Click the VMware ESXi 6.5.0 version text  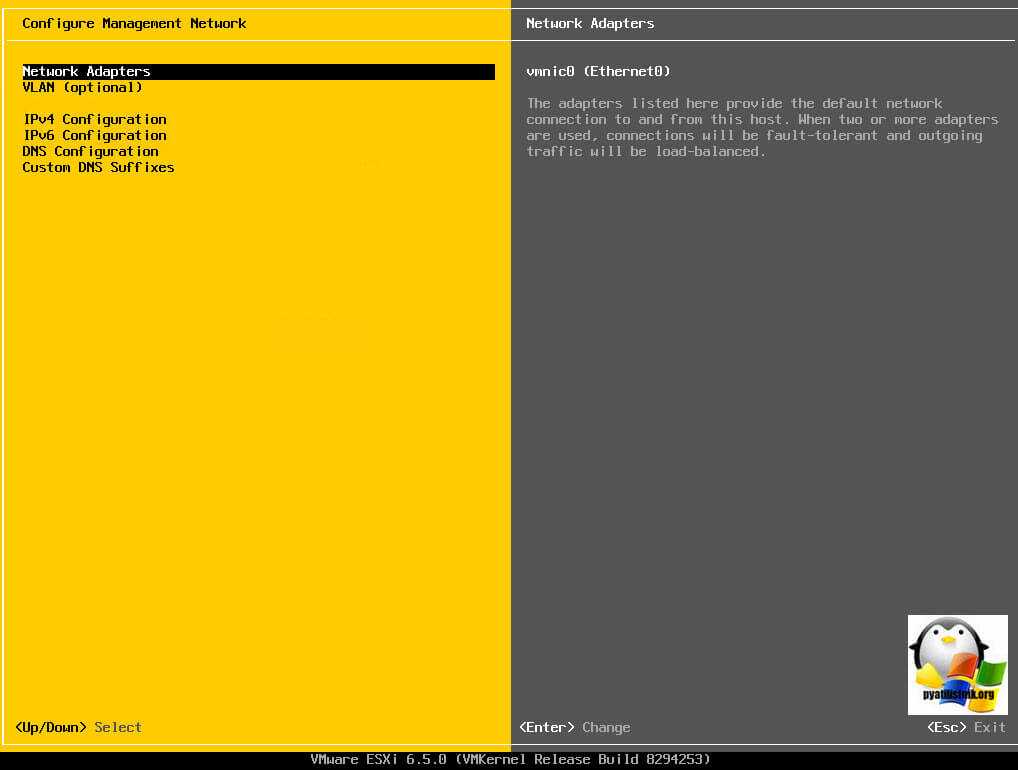point(378,759)
